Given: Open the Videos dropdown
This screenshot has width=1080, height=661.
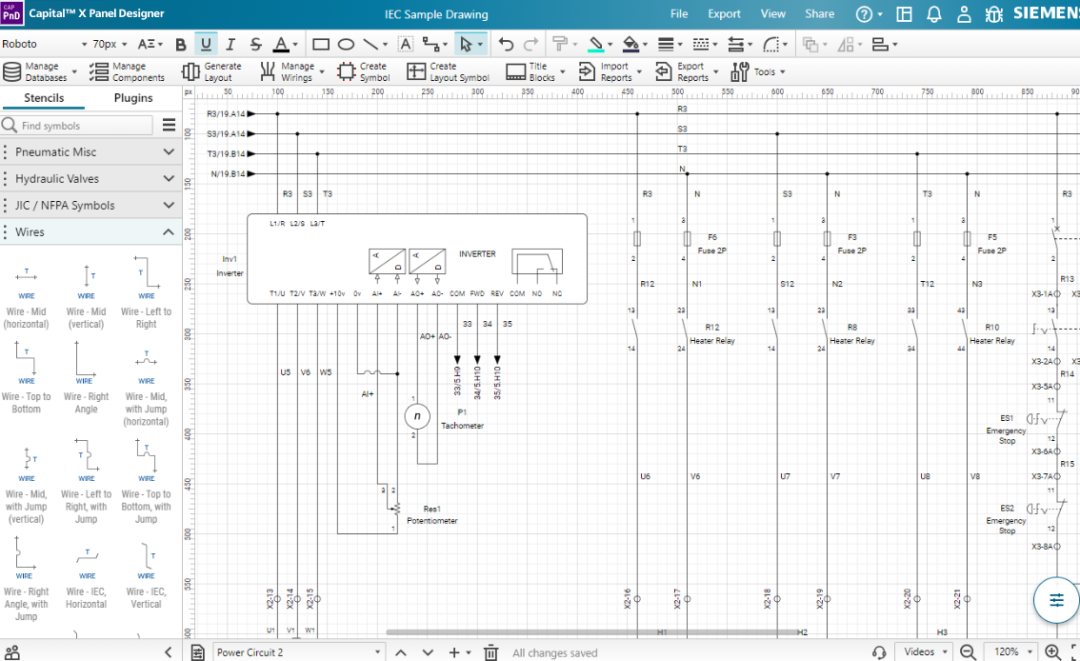Looking at the screenshot, I should click(x=924, y=651).
